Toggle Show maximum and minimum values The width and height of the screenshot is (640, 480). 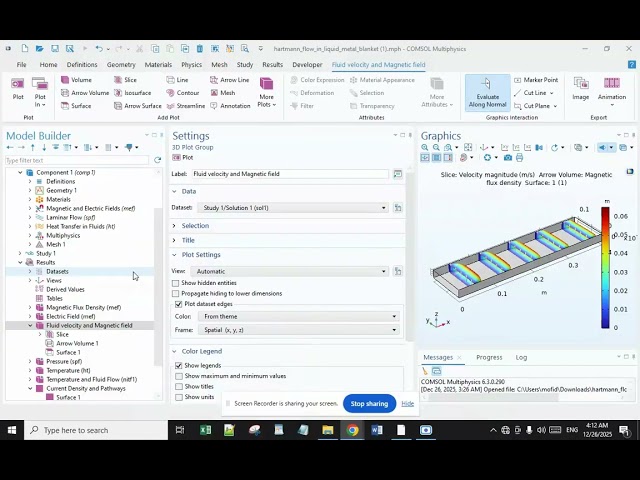pyautogui.click(x=179, y=376)
